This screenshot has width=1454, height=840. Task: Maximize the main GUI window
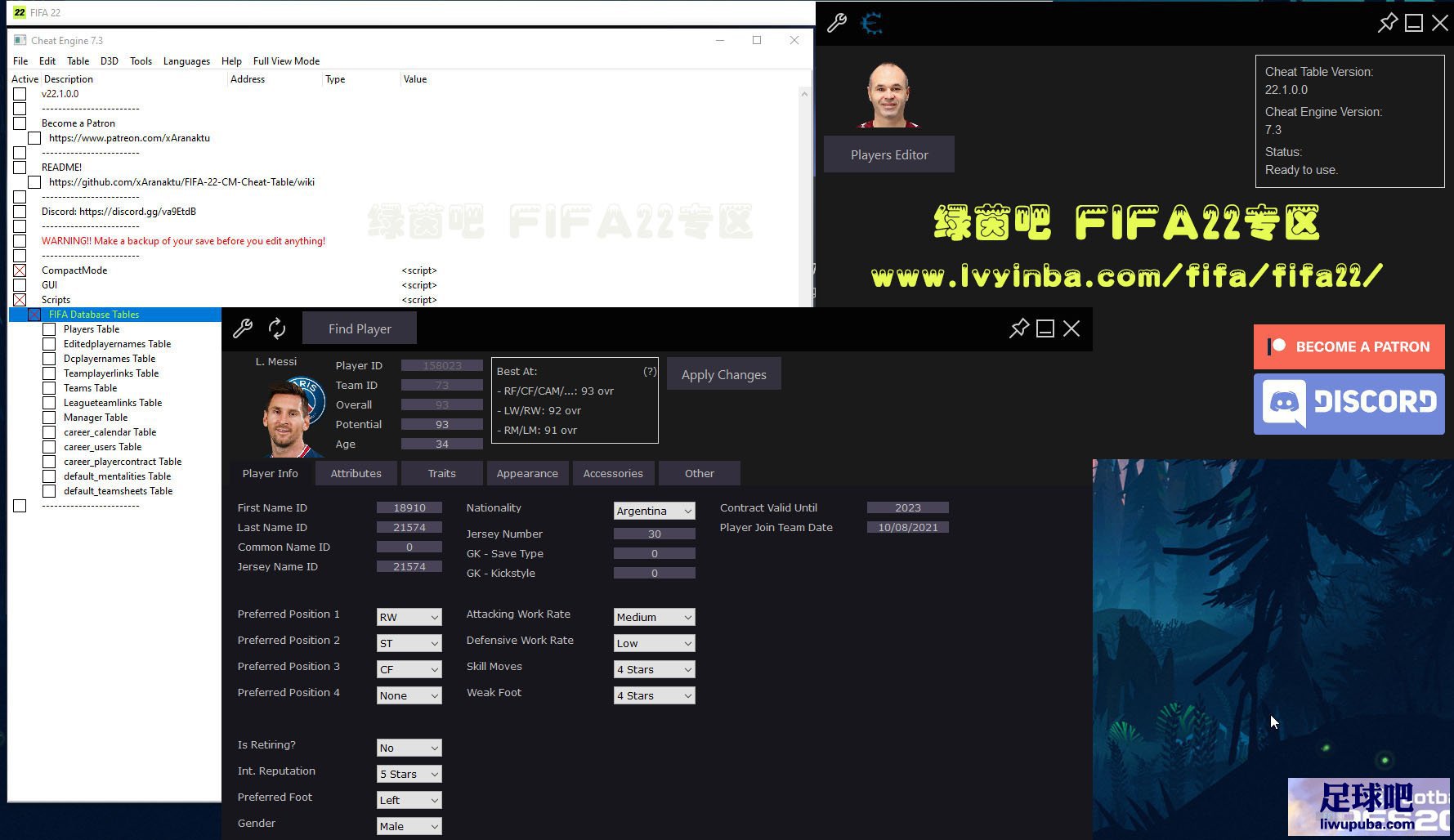[x=1413, y=23]
